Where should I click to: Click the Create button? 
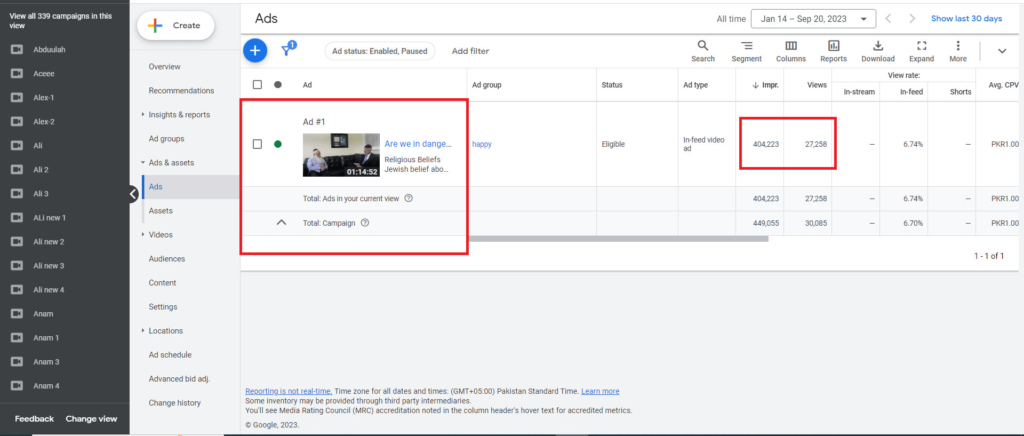point(176,26)
